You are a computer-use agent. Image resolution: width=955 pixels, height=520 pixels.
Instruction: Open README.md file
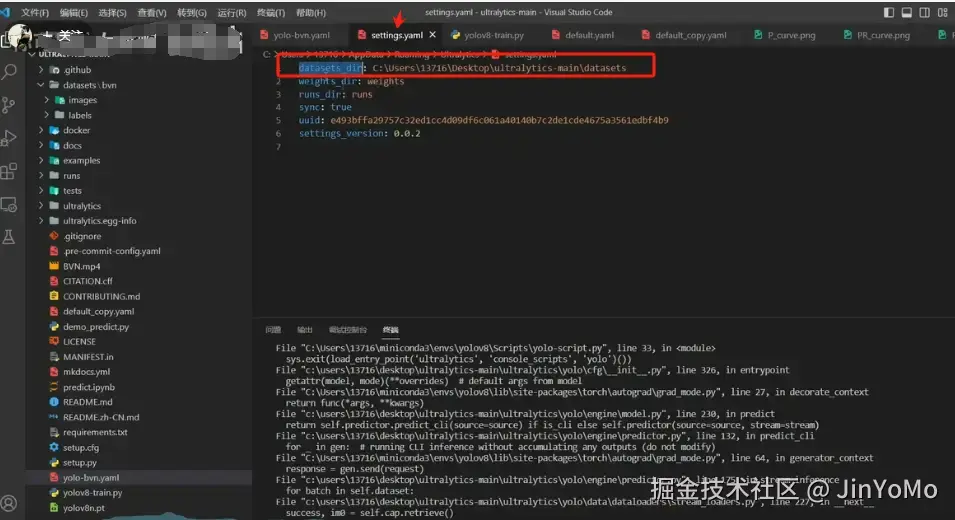[x=87, y=402]
